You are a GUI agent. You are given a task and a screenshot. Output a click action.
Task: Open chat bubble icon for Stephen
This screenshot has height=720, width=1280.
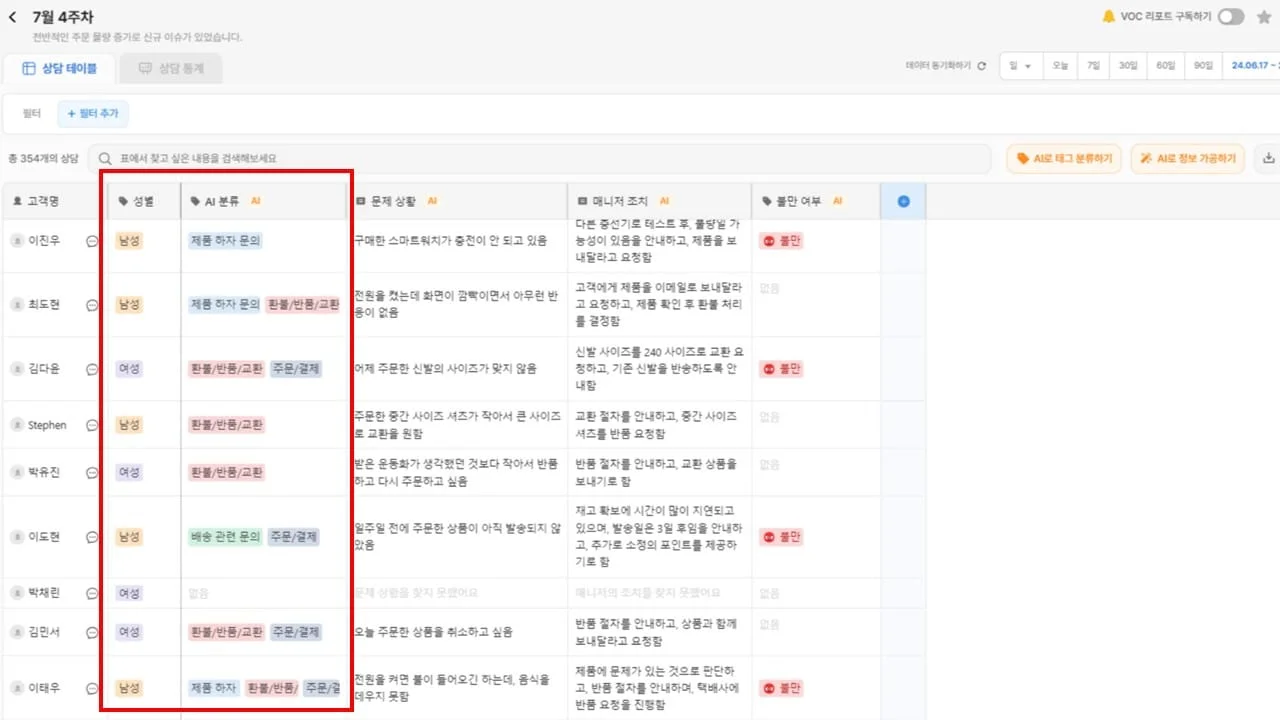click(92, 425)
